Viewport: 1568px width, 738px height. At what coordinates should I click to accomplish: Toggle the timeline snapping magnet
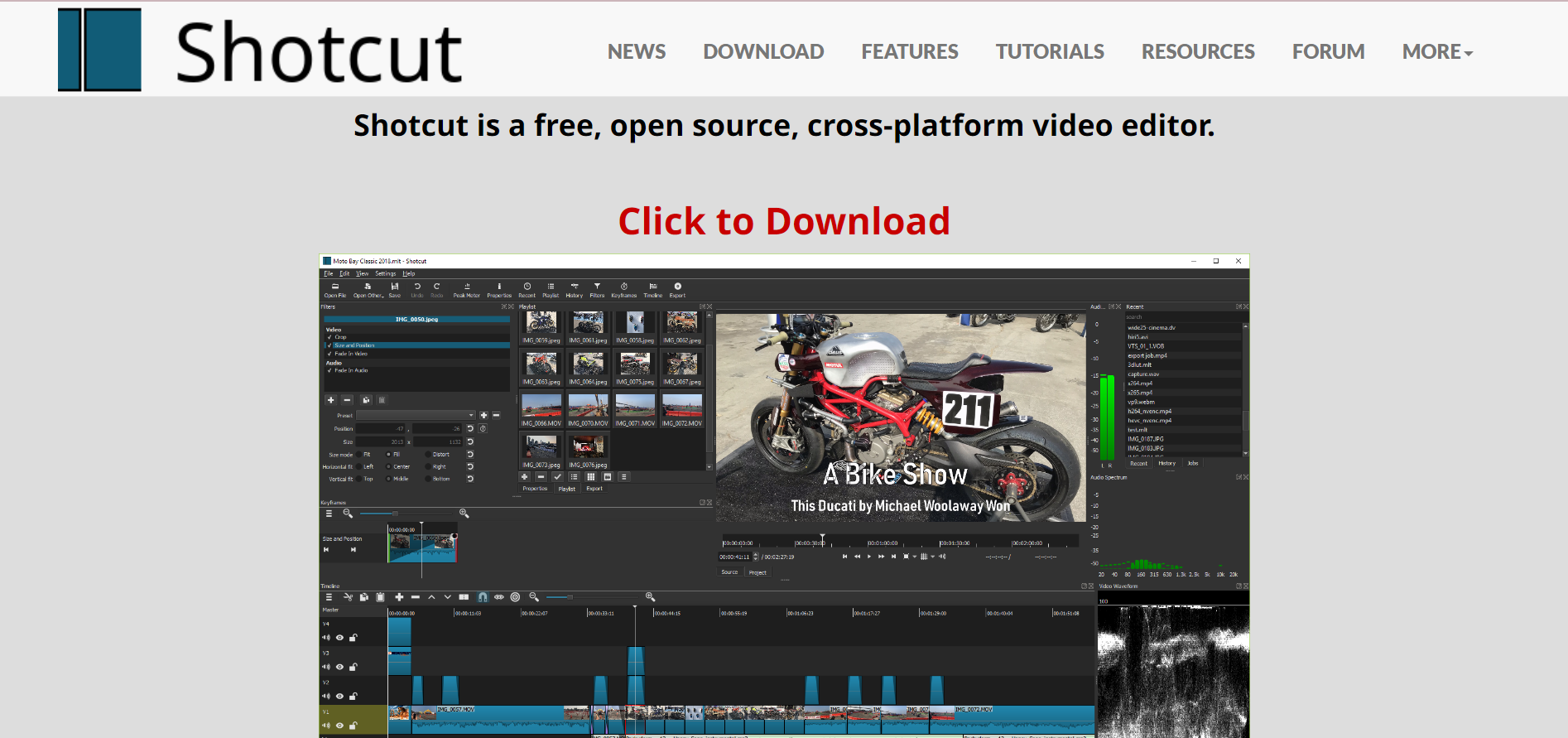tap(483, 597)
